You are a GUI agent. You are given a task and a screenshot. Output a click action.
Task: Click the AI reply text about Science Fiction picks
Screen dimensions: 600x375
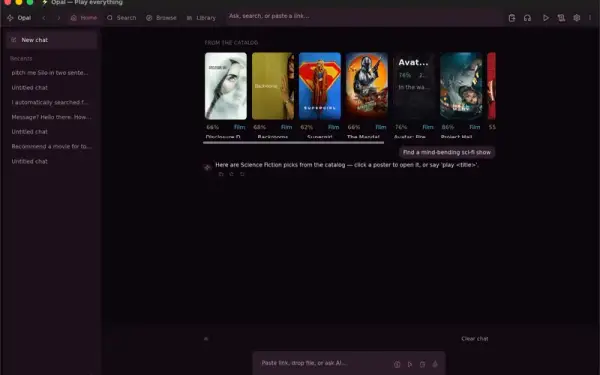(x=347, y=165)
